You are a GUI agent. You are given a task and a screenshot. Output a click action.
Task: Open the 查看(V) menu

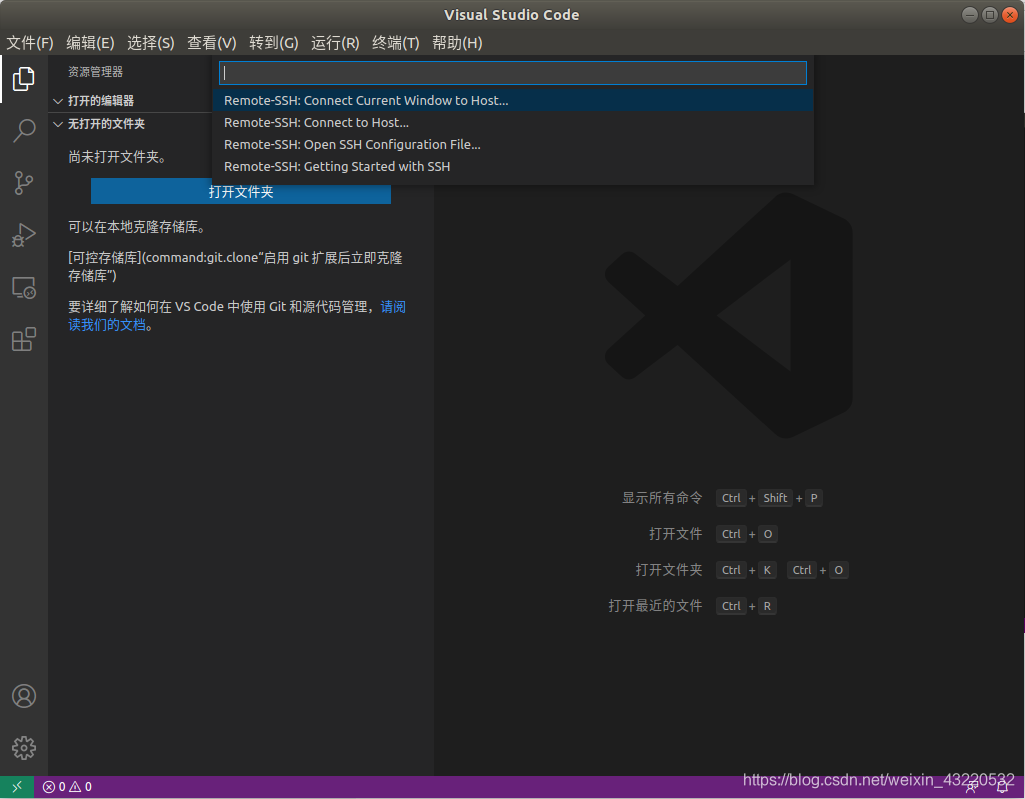pyautogui.click(x=212, y=43)
